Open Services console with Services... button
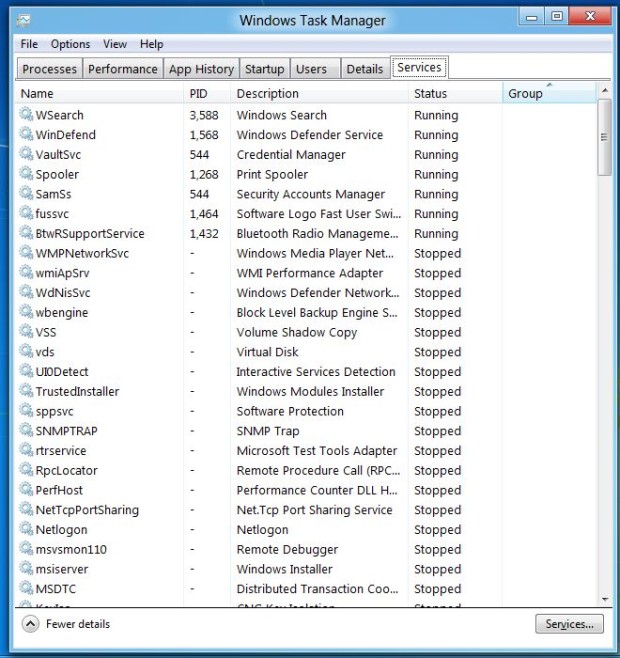Viewport: 620px width, 658px height. [570, 624]
